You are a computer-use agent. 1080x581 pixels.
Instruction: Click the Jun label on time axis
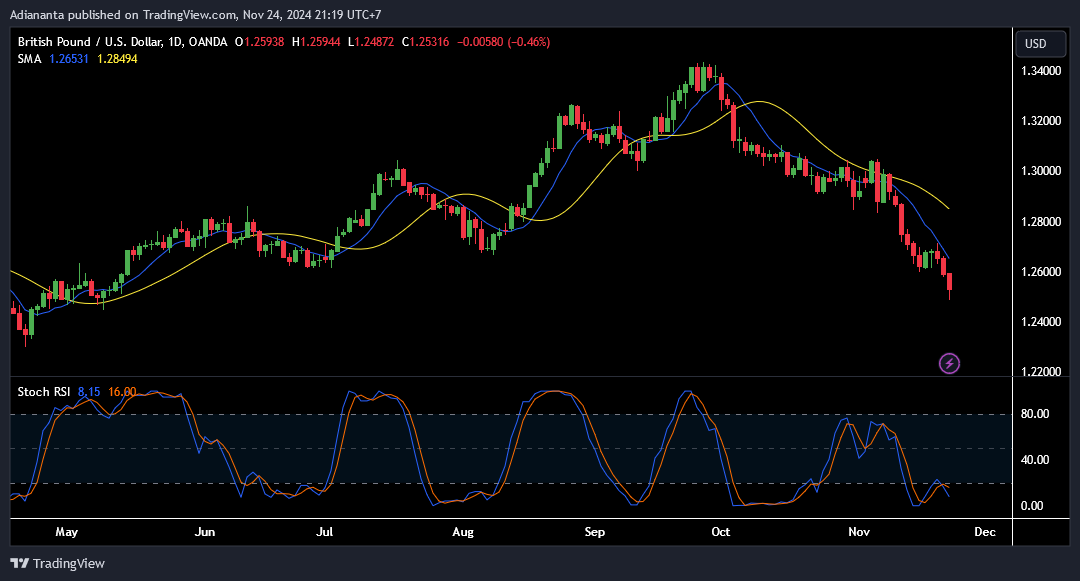click(x=205, y=532)
